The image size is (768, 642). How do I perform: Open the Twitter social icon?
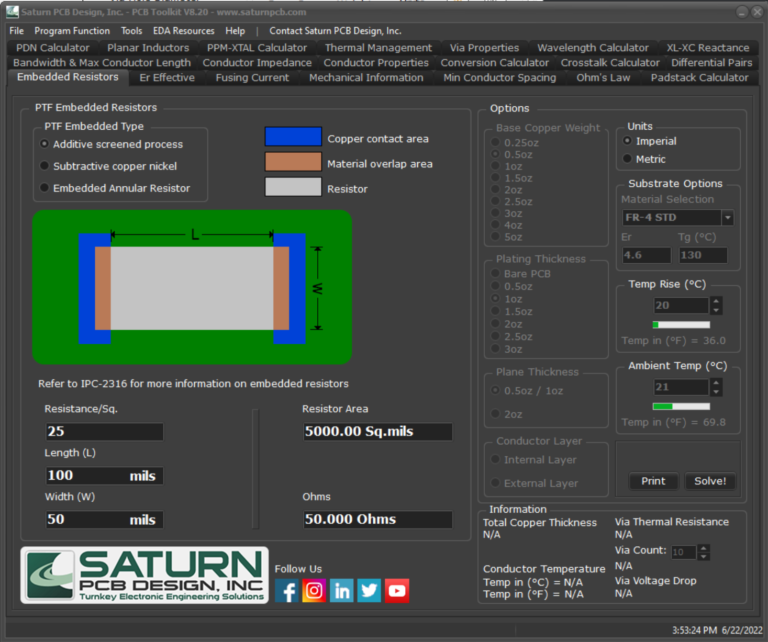(x=369, y=590)
